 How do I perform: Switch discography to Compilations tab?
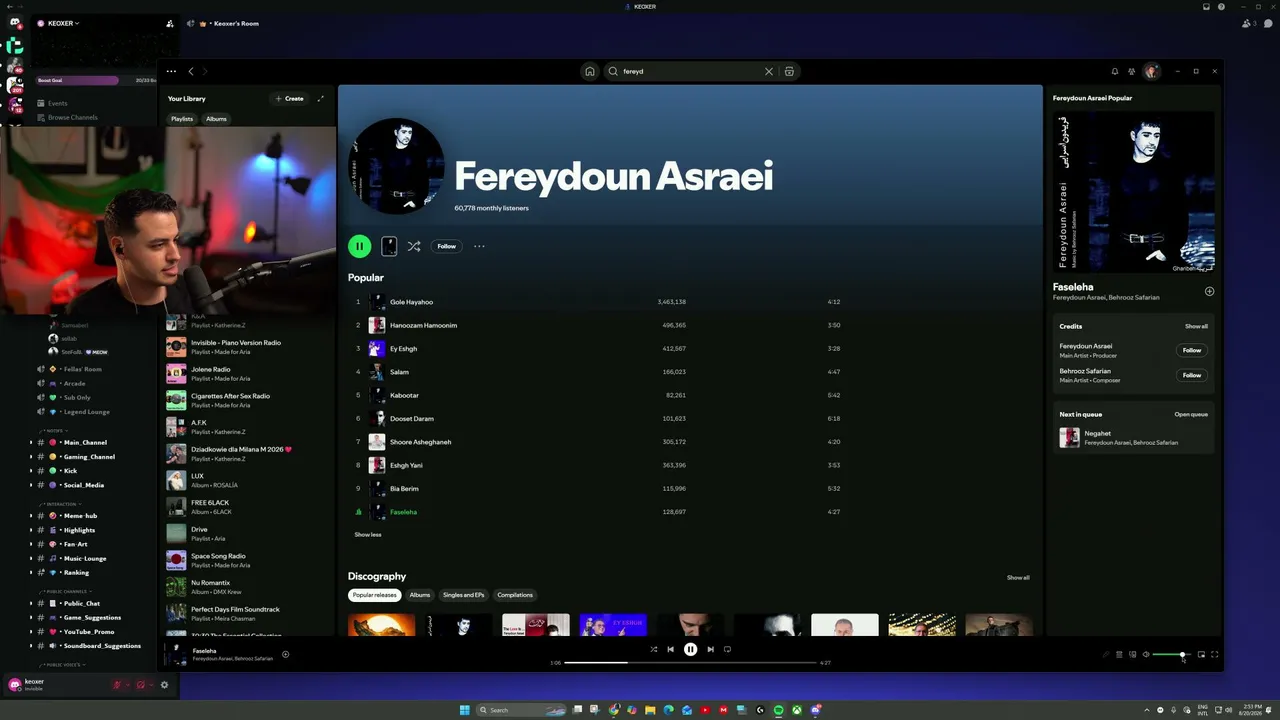click(515, 595)
